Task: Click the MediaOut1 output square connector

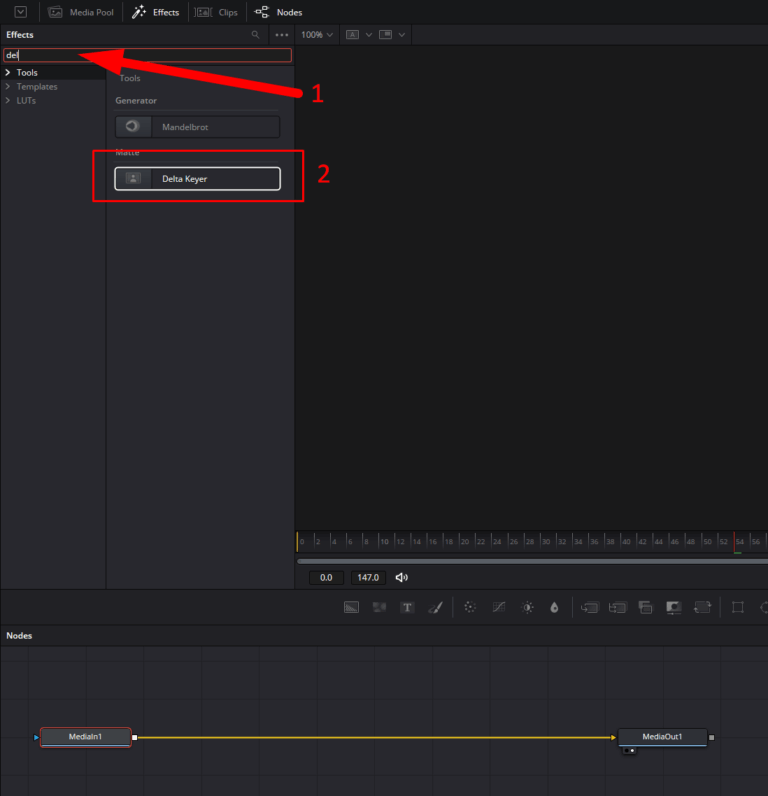Action: pyautogui.click(x=712, y=737)
